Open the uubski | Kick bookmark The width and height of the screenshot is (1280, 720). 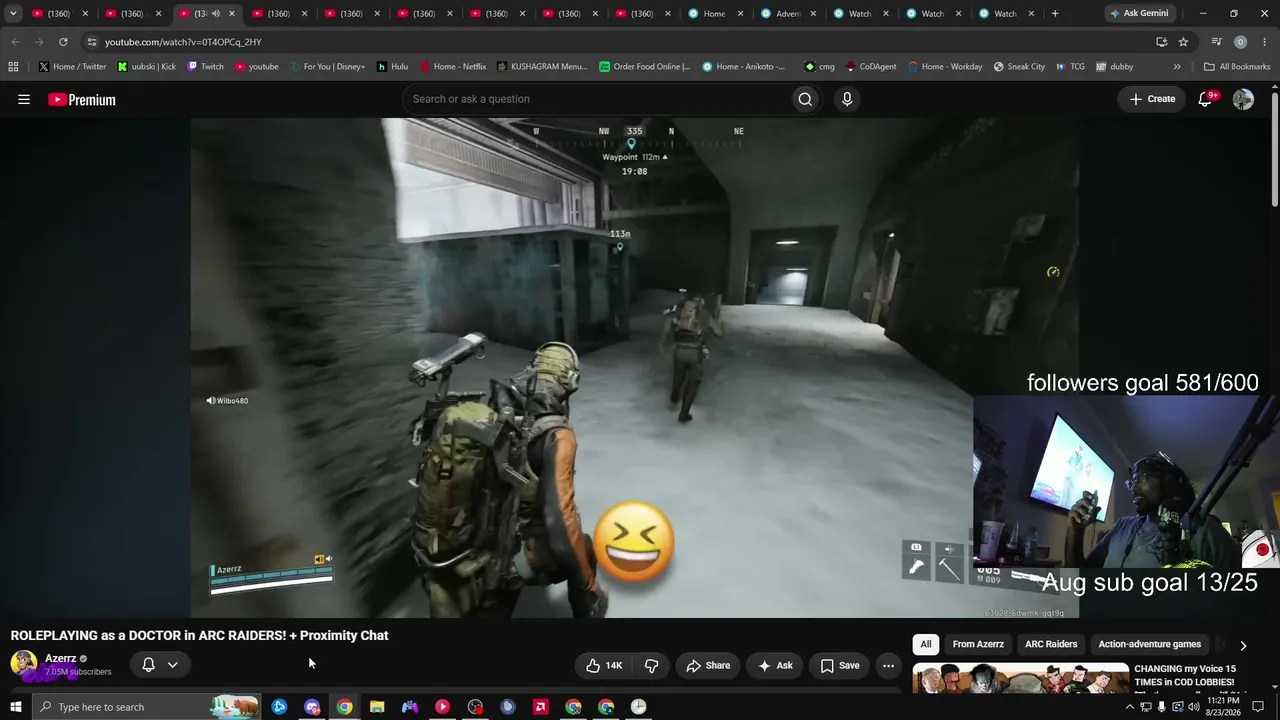[146, 67]
